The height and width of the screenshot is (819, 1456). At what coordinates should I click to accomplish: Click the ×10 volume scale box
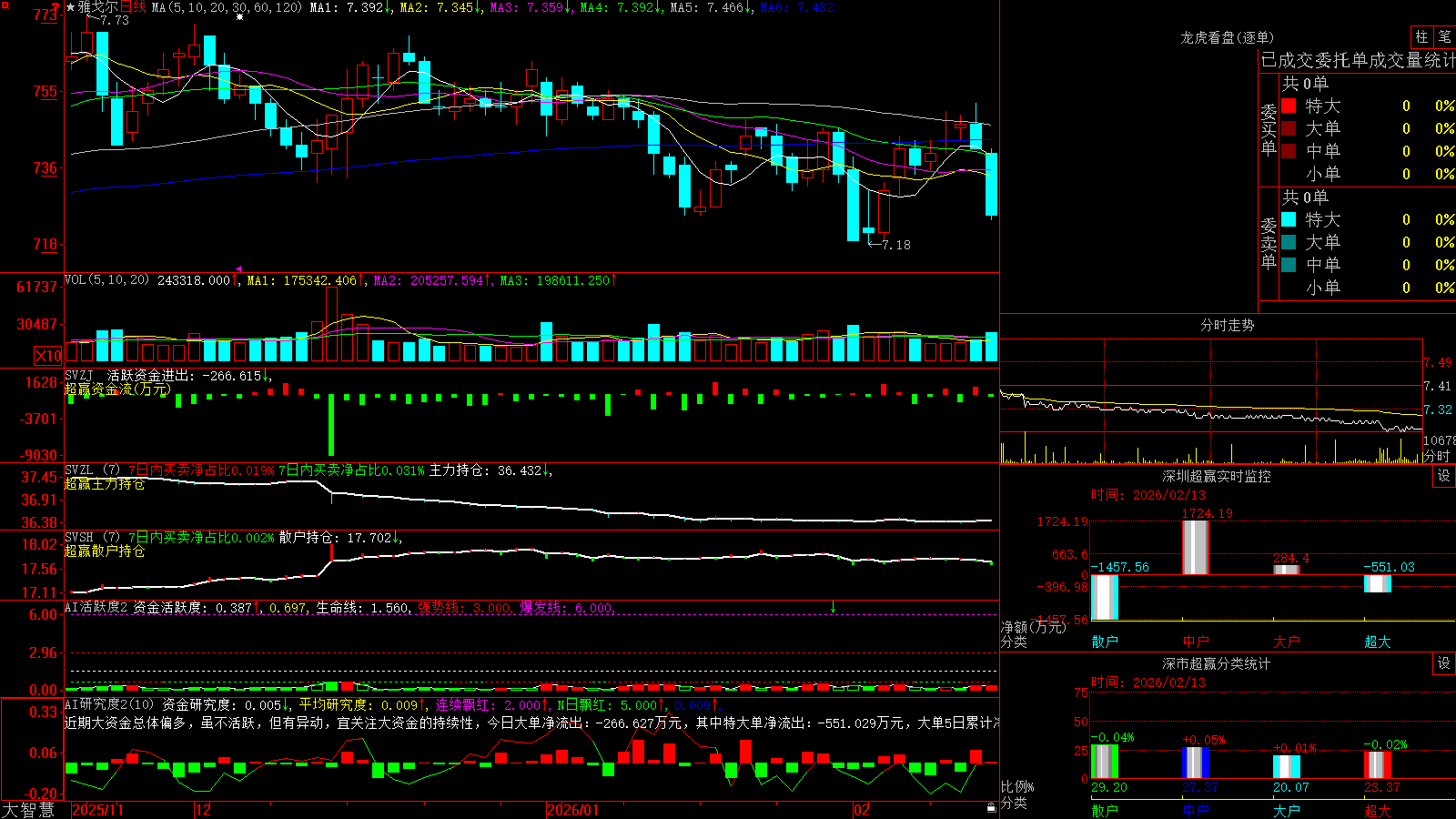tap(48, 356)
